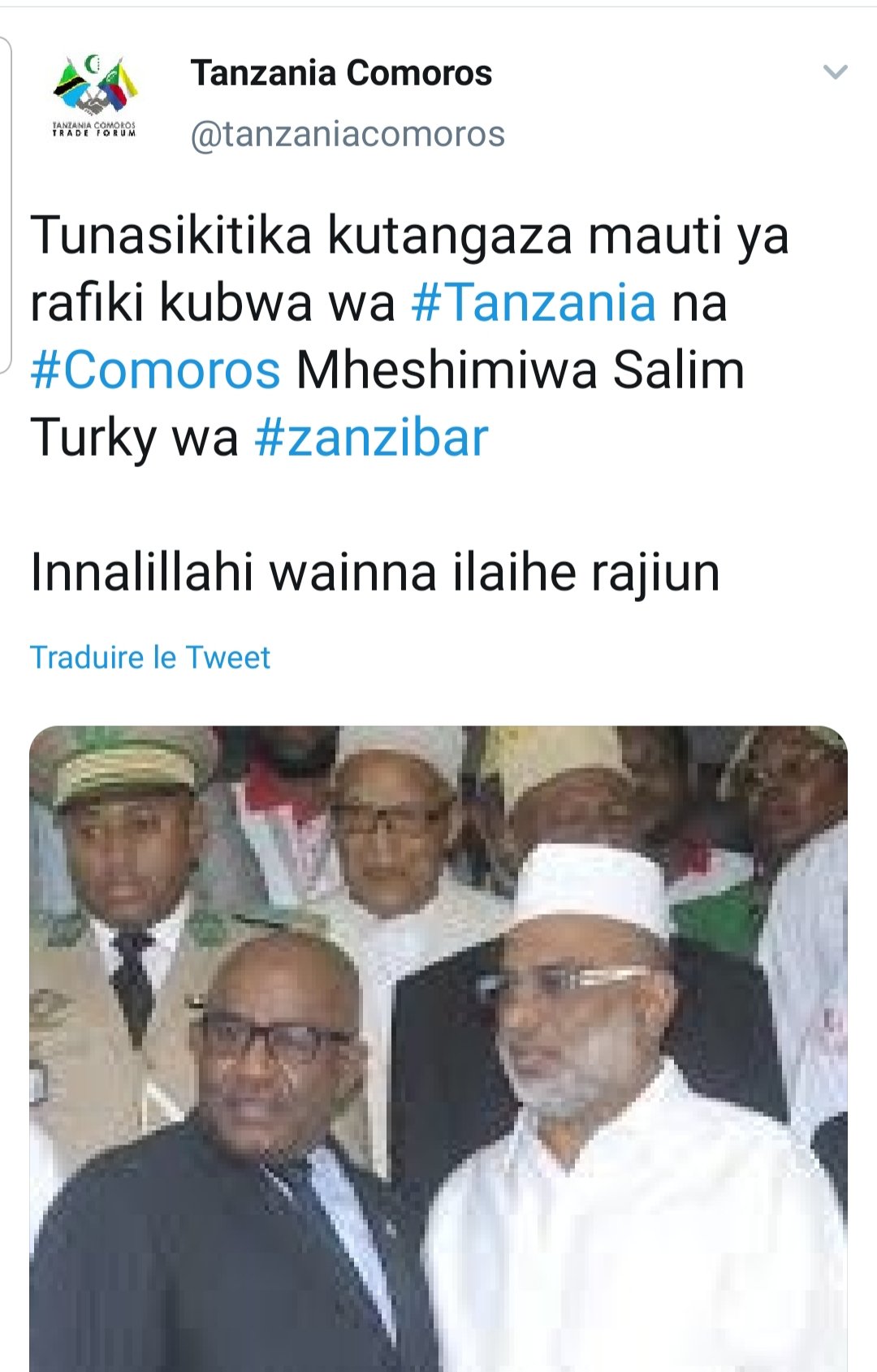Image resolution: width=877 pixels, height=1372 pixels.
Task: Open the Tanzania Comoros display name
Action: 341,73
